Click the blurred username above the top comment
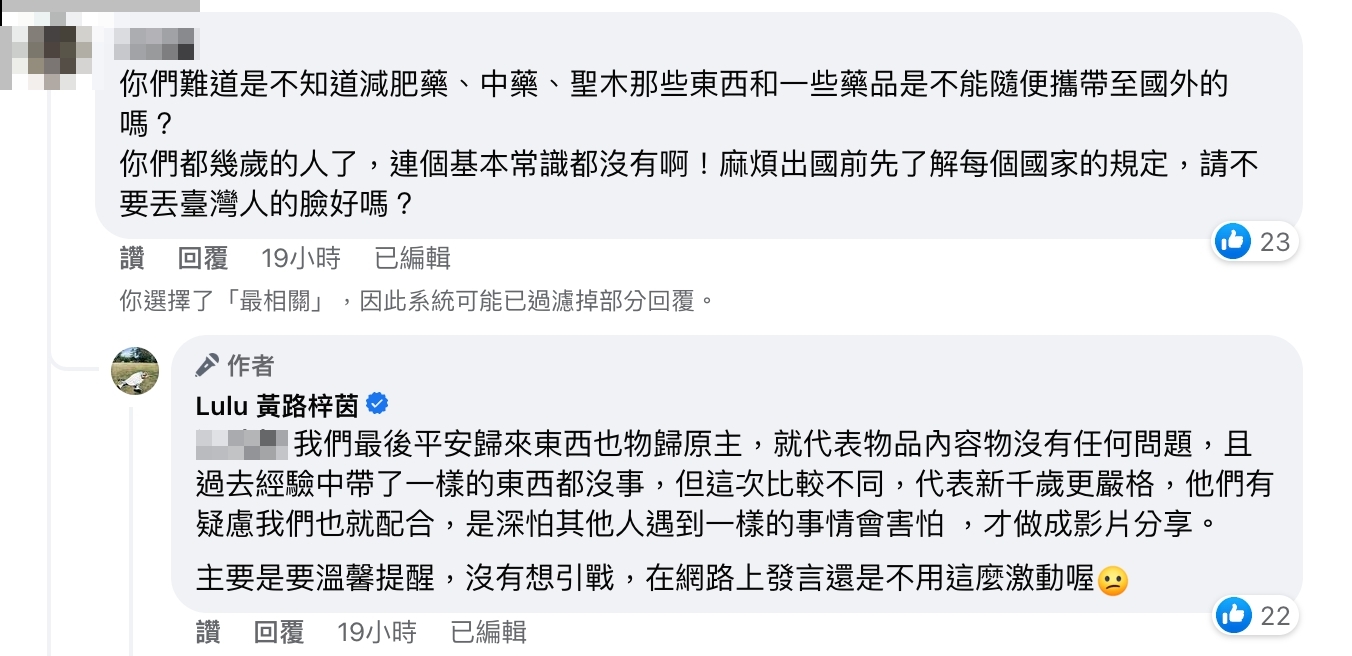1352x656 pixels. (x=157, y=42)
